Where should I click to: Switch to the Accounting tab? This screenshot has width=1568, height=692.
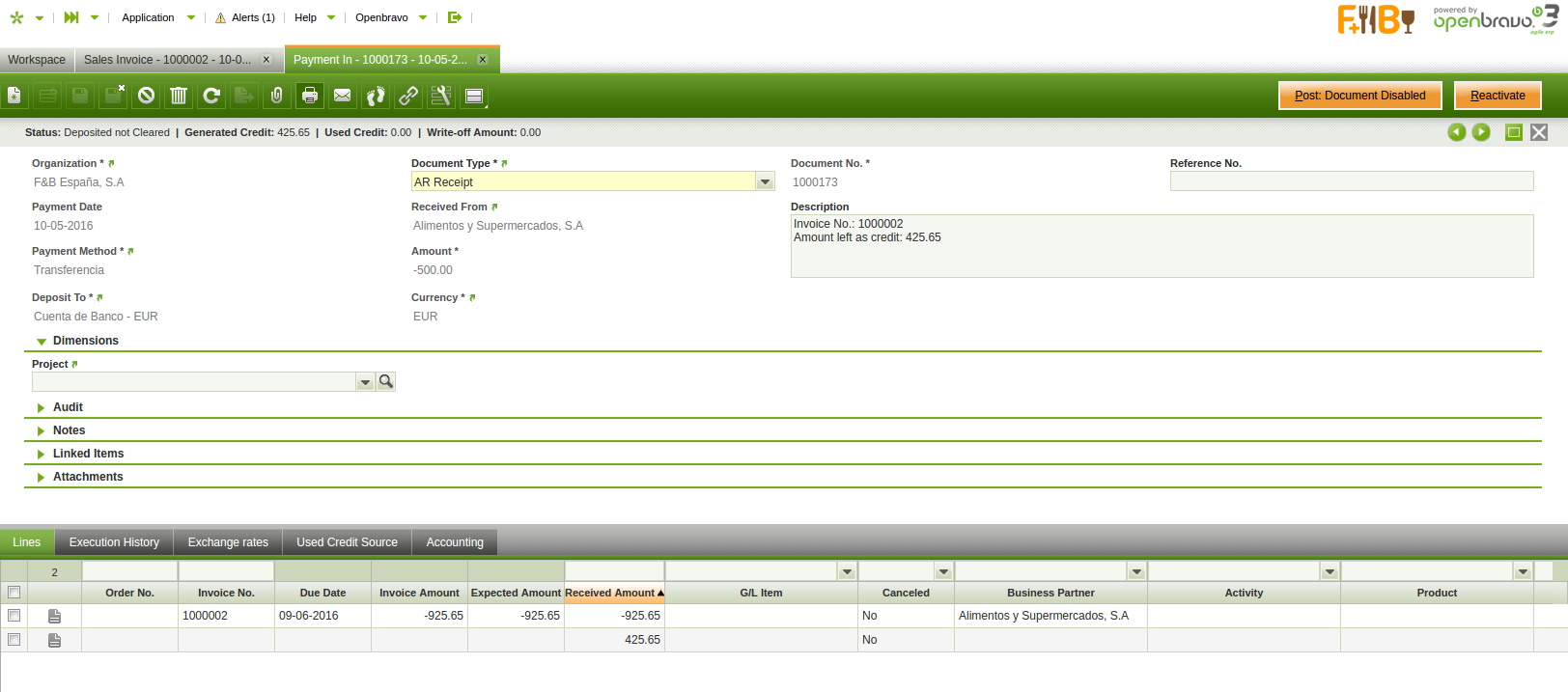point(455,542)
